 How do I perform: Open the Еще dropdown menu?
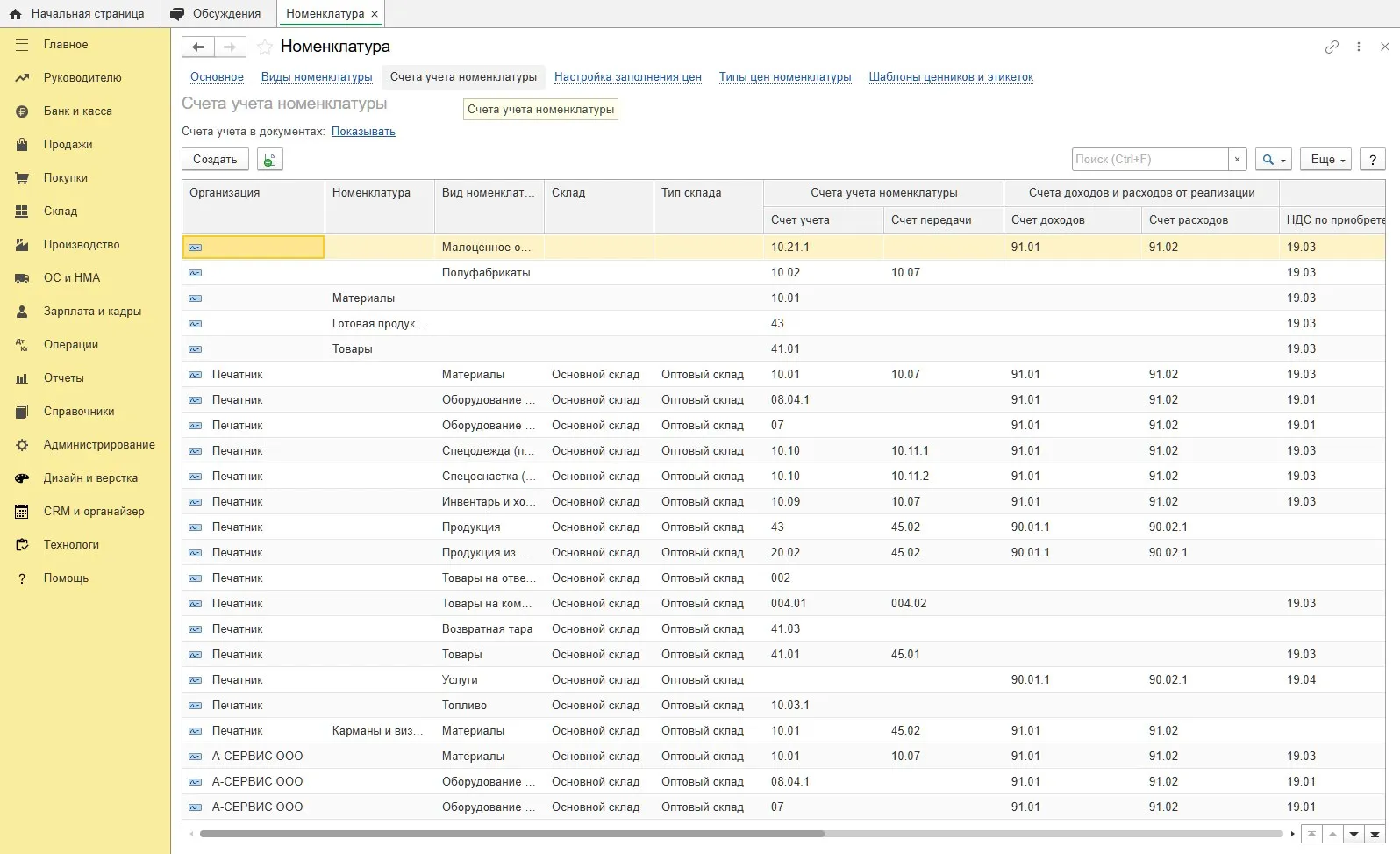[1325, 159]
